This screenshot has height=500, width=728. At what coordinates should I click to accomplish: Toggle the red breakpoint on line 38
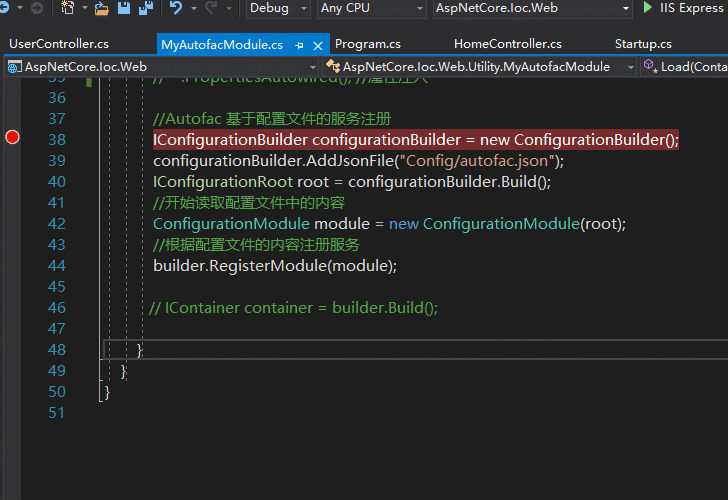pyautogui.click(x=13, y=137)
